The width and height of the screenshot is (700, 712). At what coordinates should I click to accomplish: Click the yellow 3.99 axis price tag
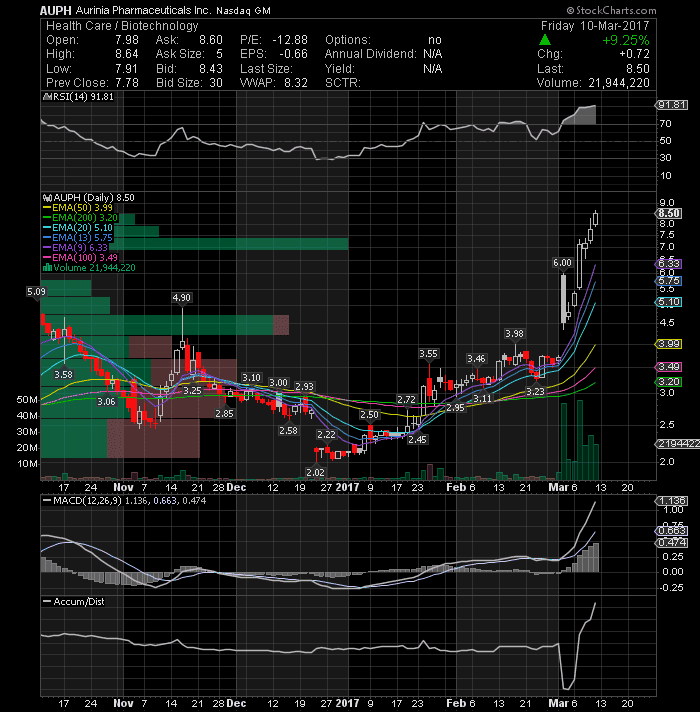tap(669, 344)
